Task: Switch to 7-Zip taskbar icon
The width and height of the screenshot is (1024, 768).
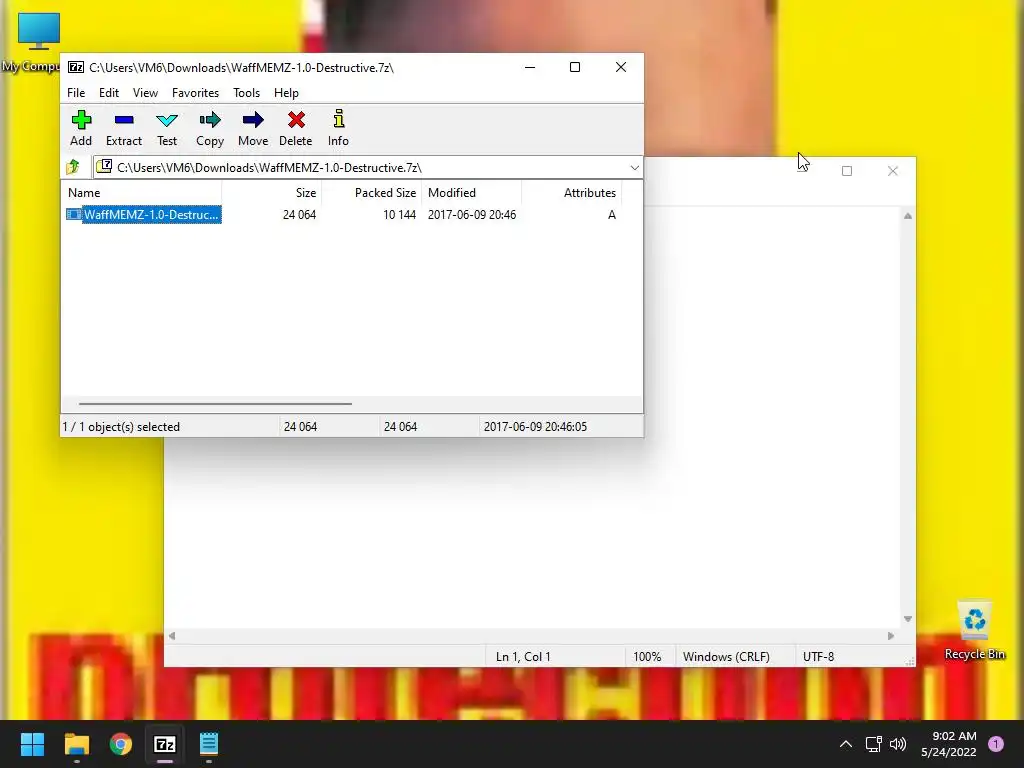Action: [165, 744]
